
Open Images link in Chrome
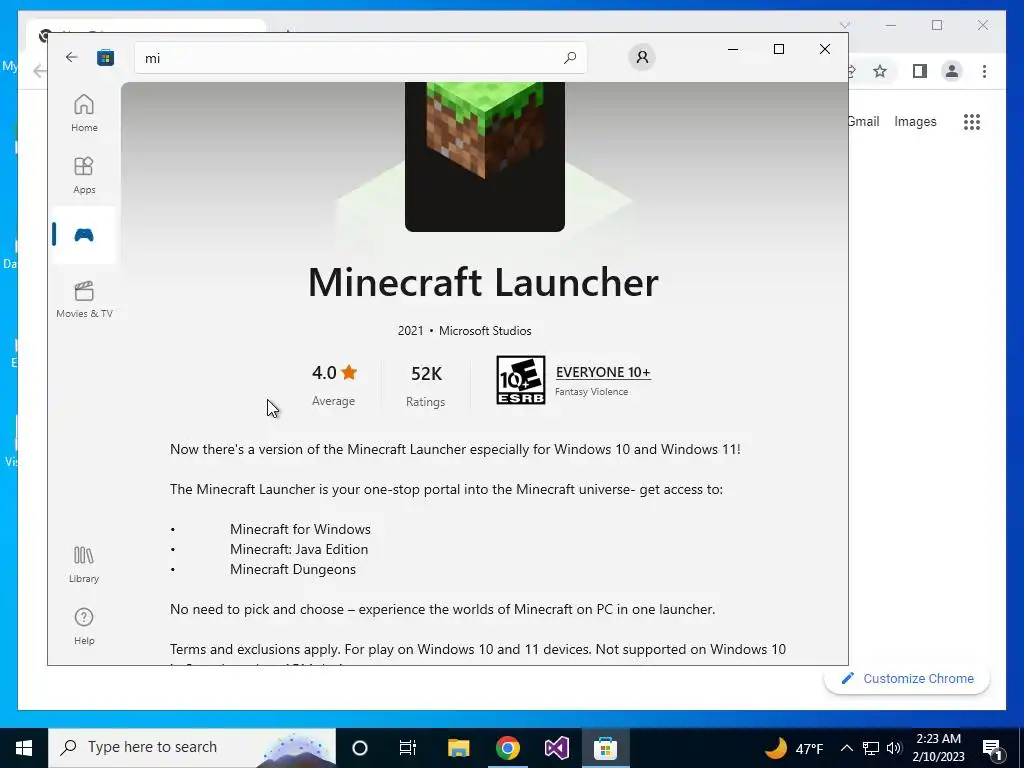[x=915, y=121]
